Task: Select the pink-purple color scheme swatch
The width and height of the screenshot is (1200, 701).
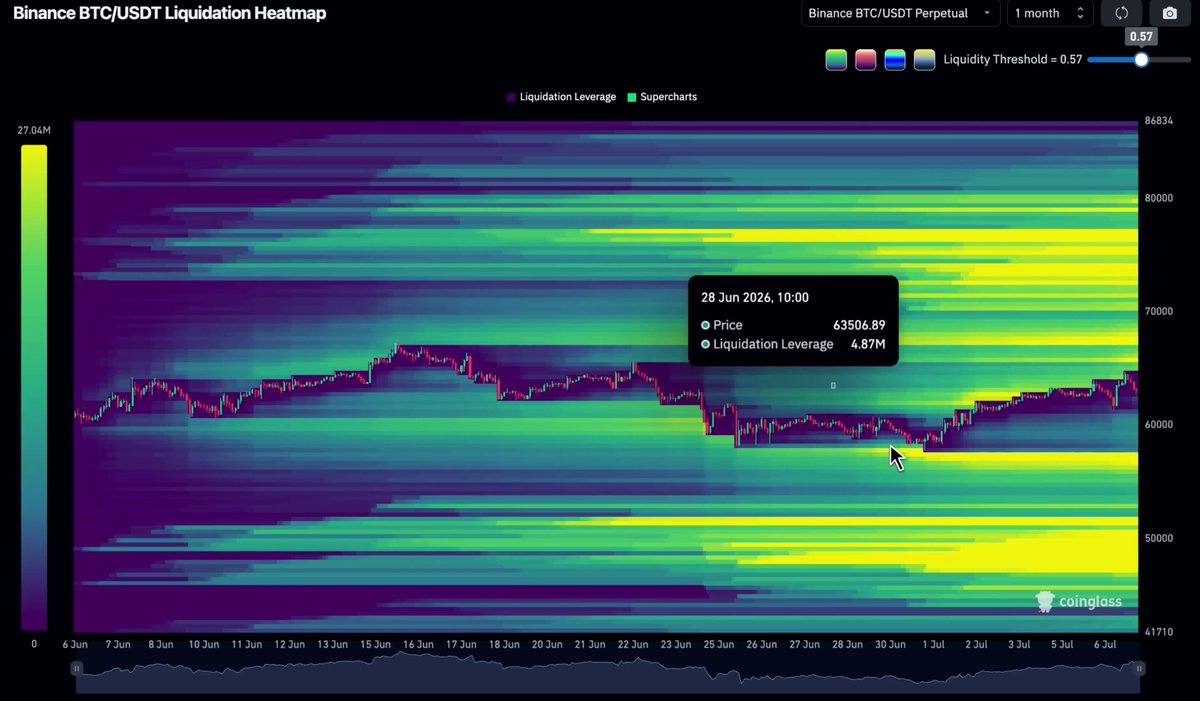Action: 866,60
